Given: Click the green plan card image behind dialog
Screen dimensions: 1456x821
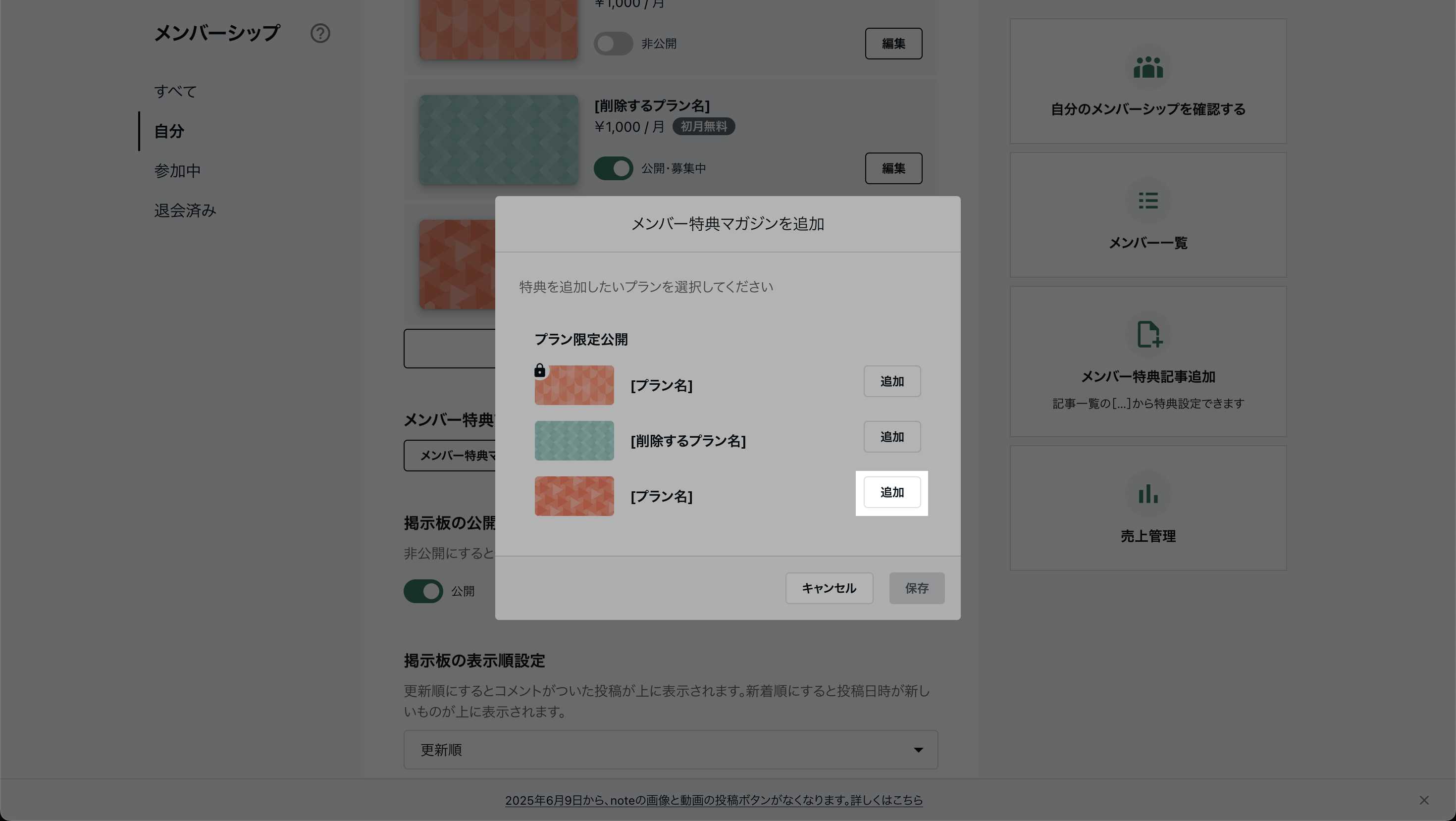Looking at the screenshot, I should click(x=499, y=140).
